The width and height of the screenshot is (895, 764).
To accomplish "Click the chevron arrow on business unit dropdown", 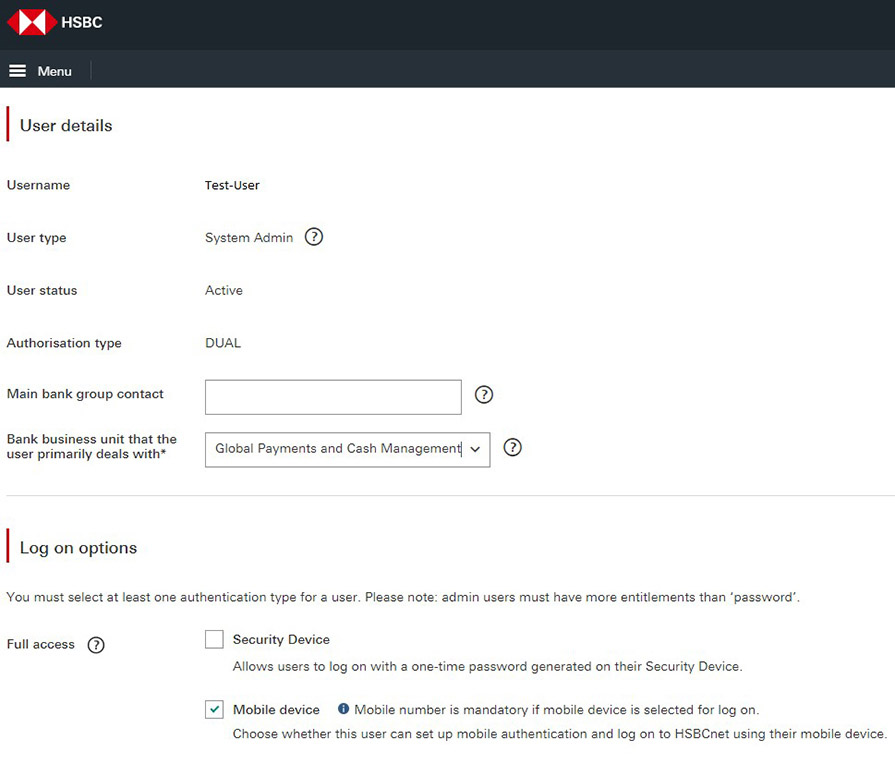I will (475, 449).
